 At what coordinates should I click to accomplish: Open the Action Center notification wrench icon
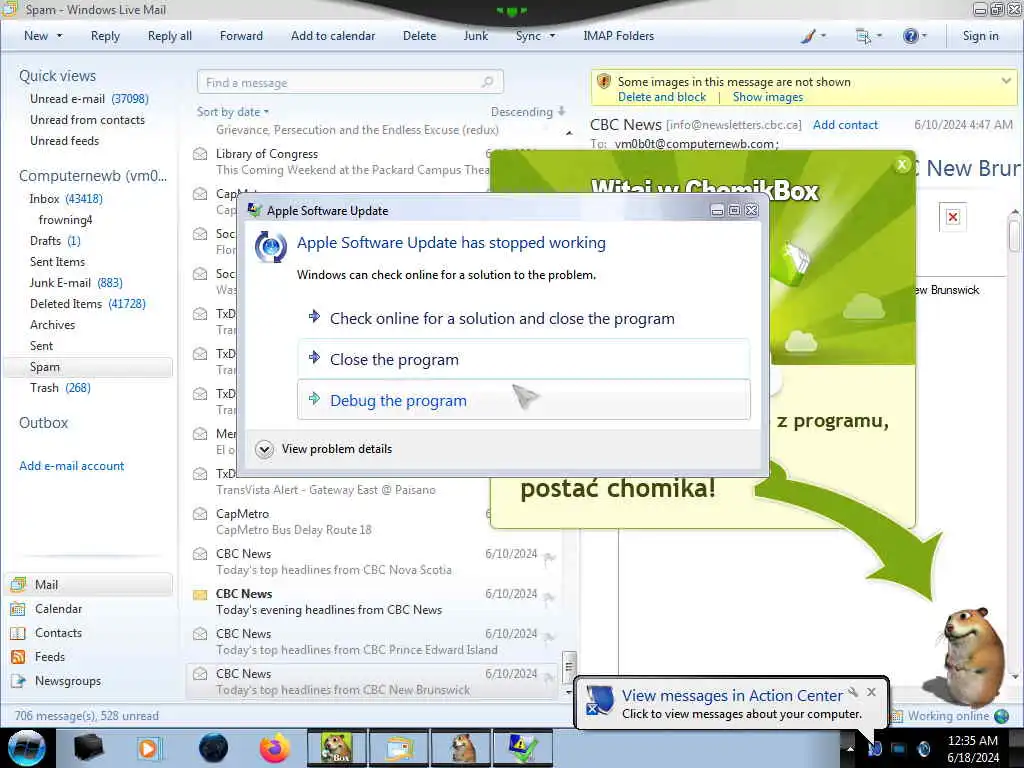[853, 692]
